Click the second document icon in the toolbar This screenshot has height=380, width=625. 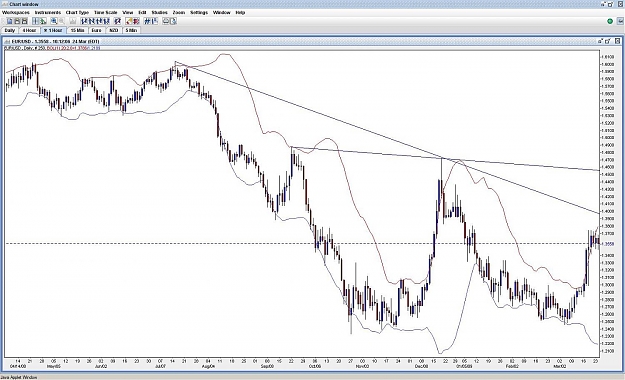[17, 21]
